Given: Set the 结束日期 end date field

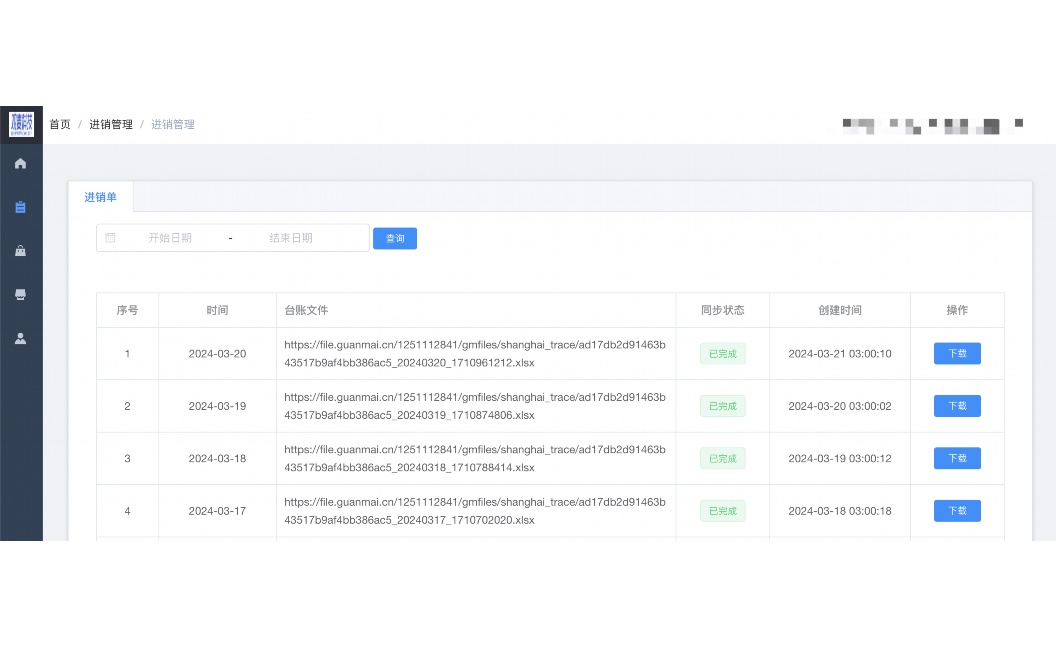Looking at the screenshot, I should 291,238.
